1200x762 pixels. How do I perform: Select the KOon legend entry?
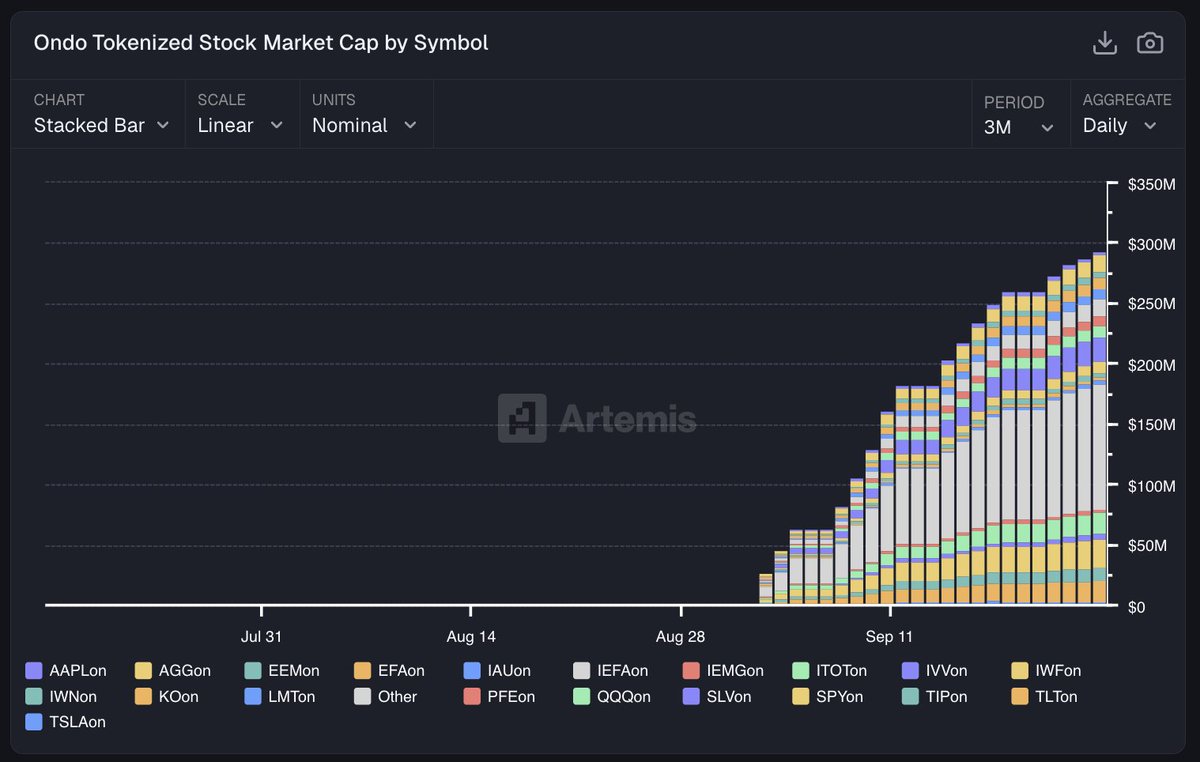click(168, 696)
